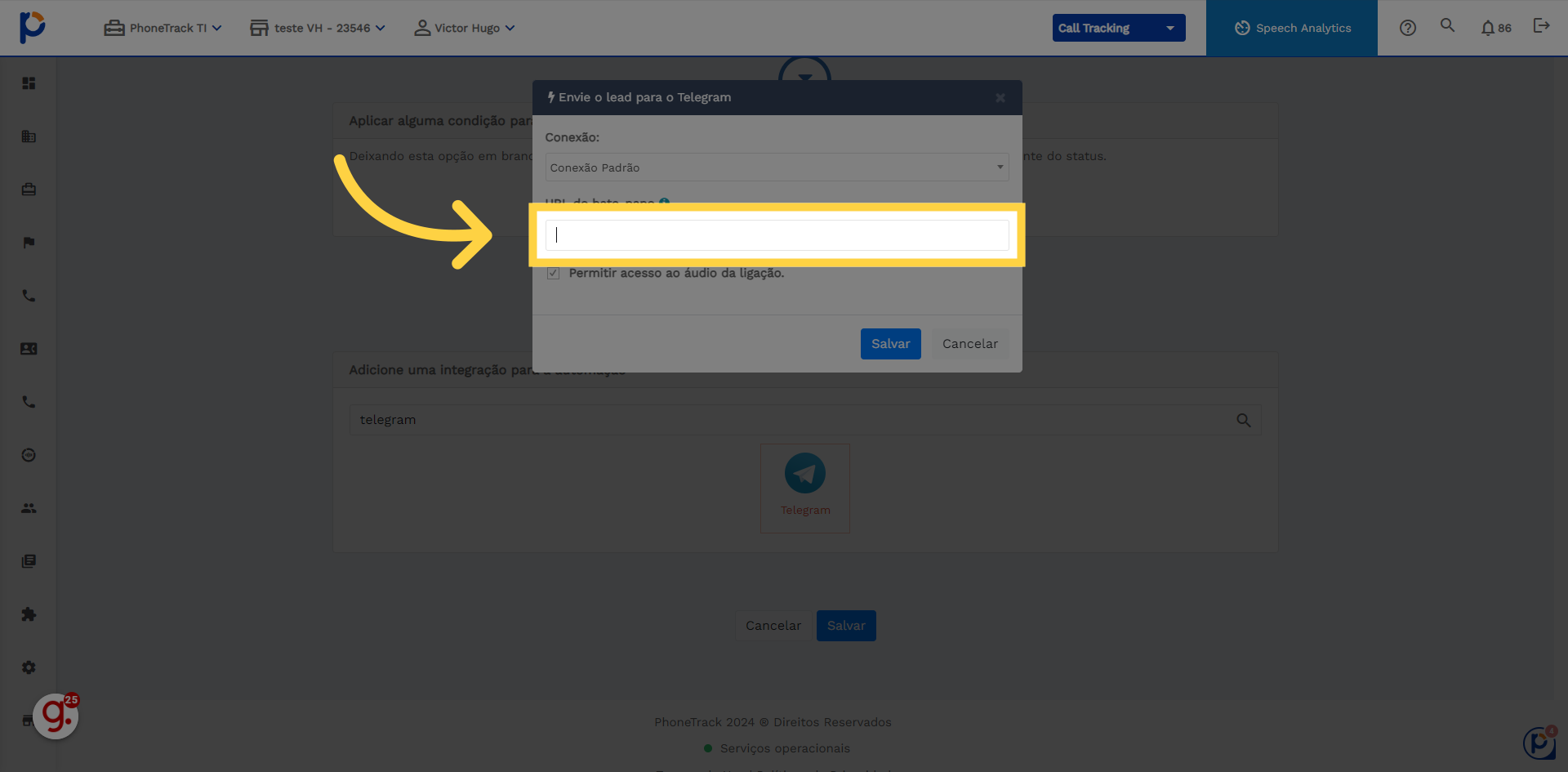Screen dimensions: 1568x772
Task: Click the info icon next to URL label
Action: pyautogui.click(x=664, y=201)
